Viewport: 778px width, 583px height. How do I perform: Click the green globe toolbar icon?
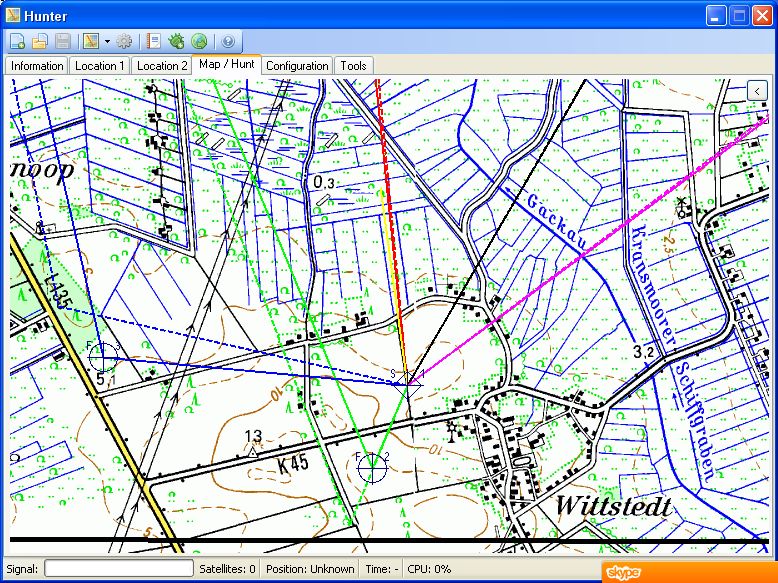199,42
